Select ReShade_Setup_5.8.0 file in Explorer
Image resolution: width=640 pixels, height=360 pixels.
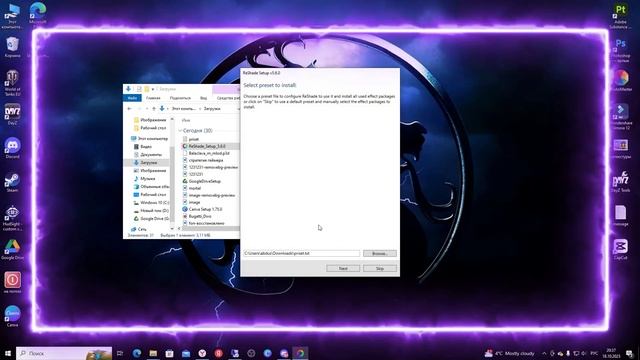[207, 146]
